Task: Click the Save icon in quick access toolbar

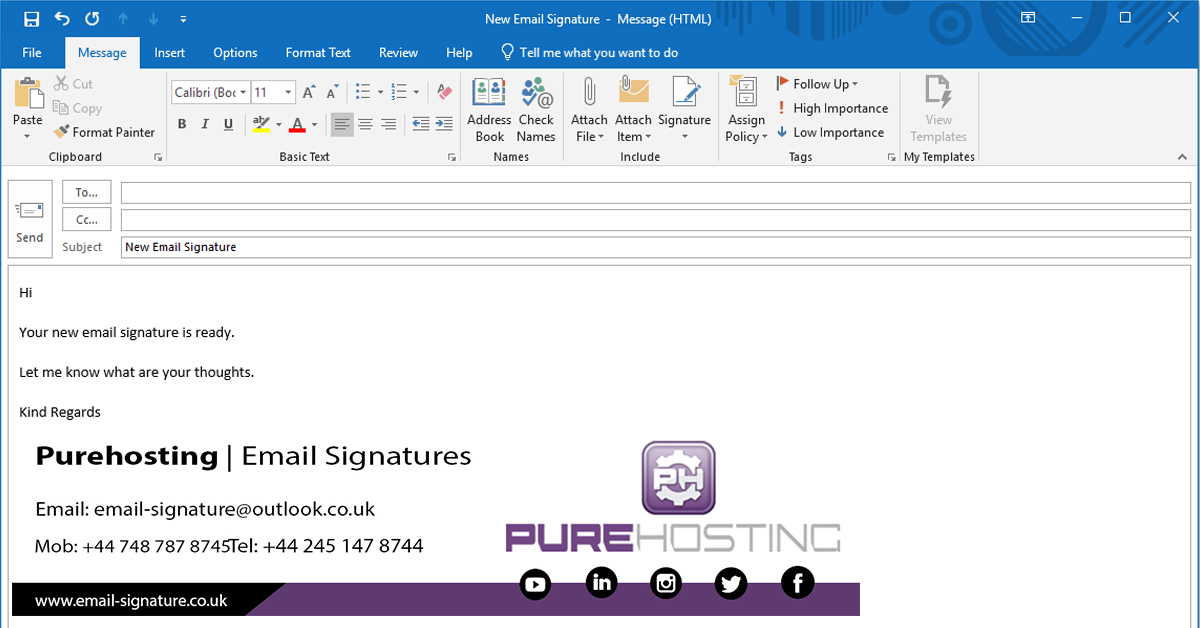Action: coord(31,19)
